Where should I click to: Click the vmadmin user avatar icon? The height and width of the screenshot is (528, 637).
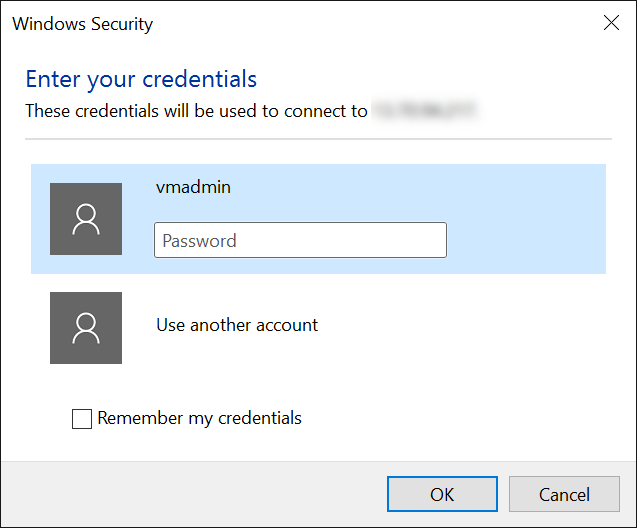pos(86,219)
